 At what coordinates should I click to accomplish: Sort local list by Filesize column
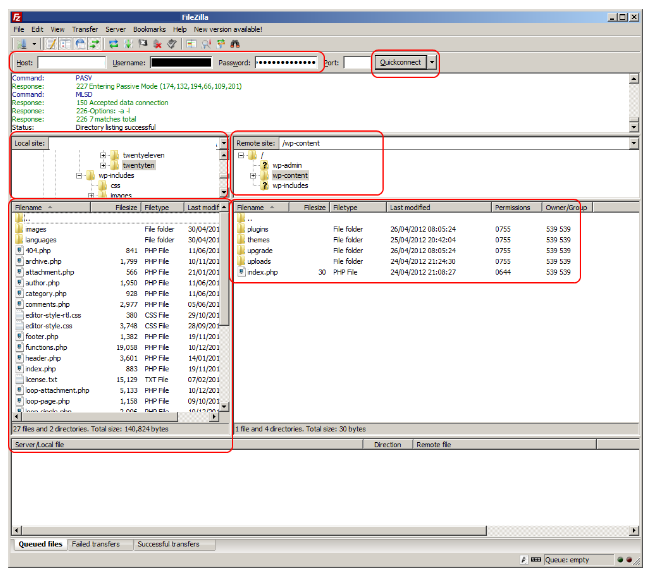[x=115, y=208]
